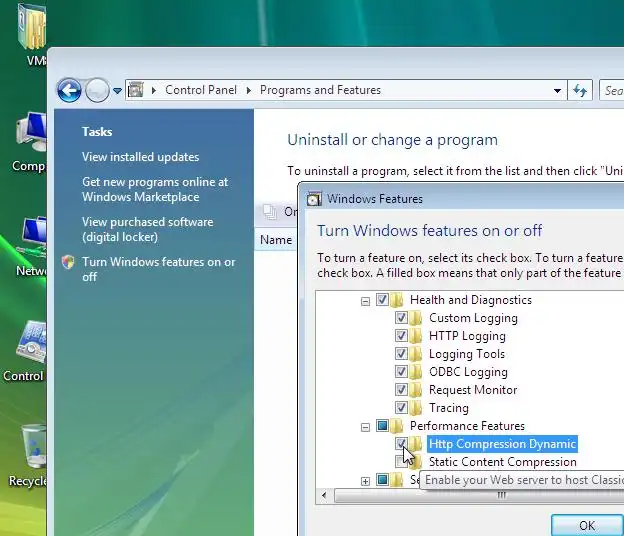Select the Health and Diagnostics tree item

click(471, 300)
